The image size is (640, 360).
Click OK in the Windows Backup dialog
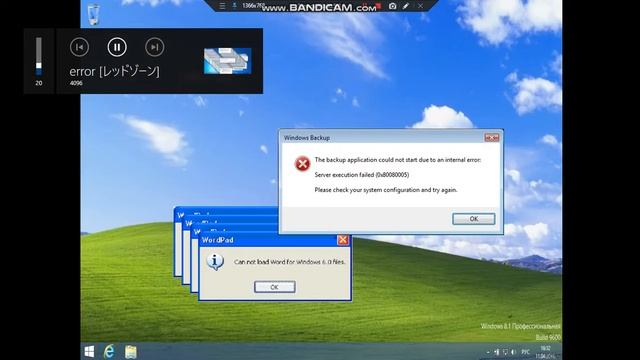pos(473,219)
